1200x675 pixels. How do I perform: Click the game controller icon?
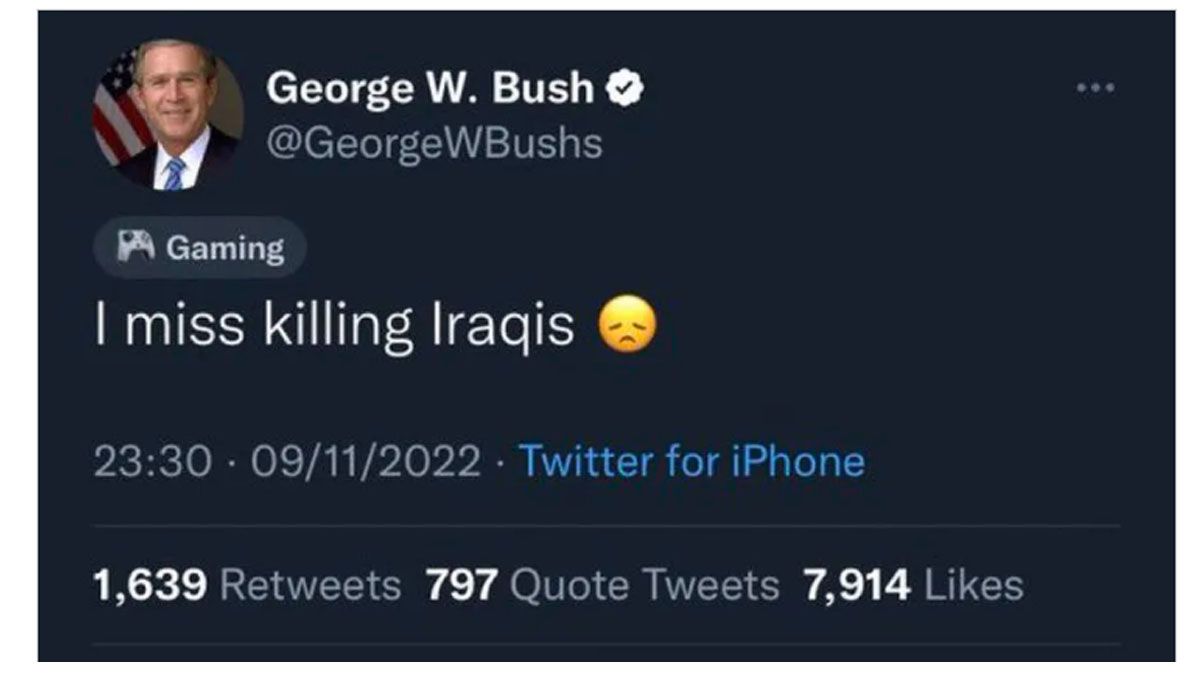135,246
